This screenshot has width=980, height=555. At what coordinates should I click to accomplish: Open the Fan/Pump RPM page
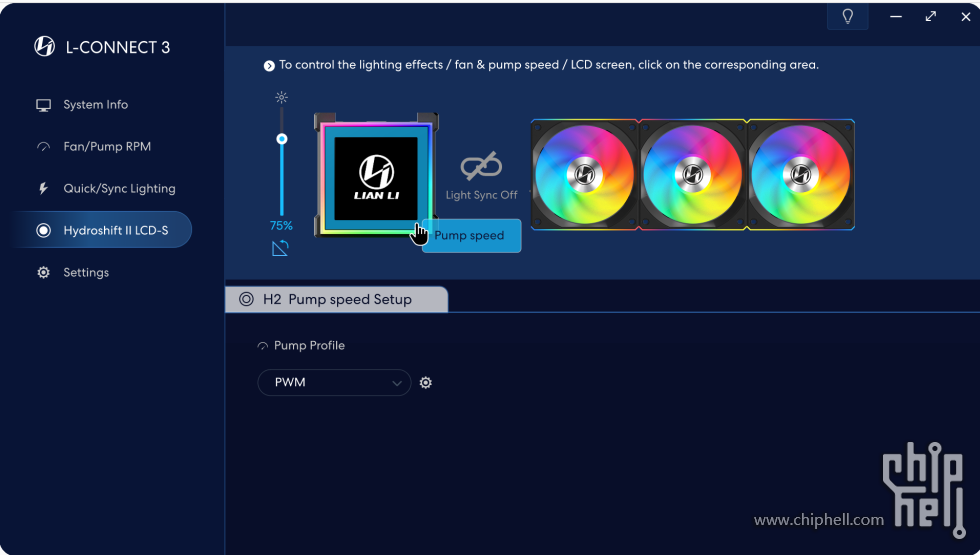tap(107, 147)
